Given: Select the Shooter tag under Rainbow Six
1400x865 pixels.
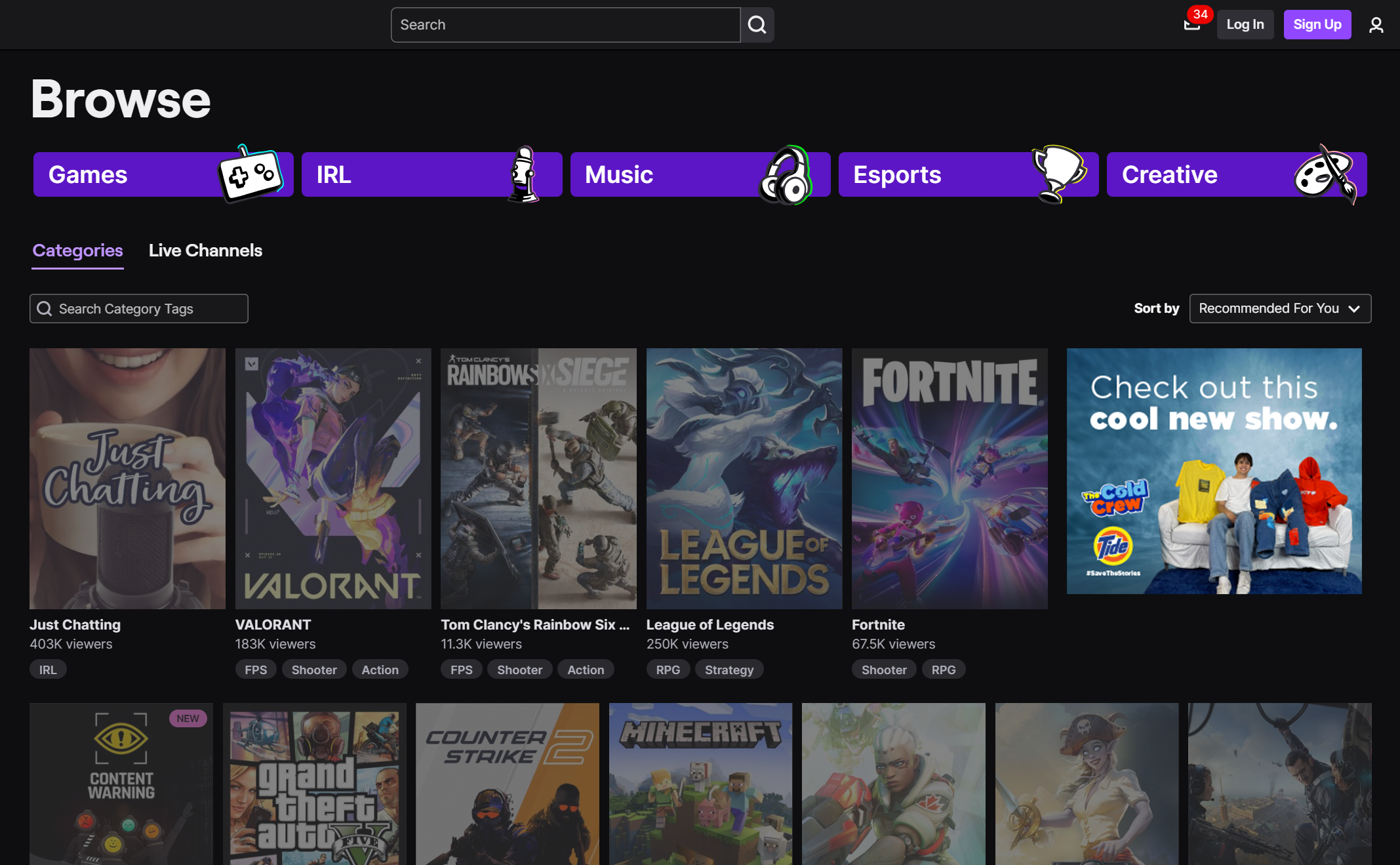Looking at the screenshot, I should (520, 670).
